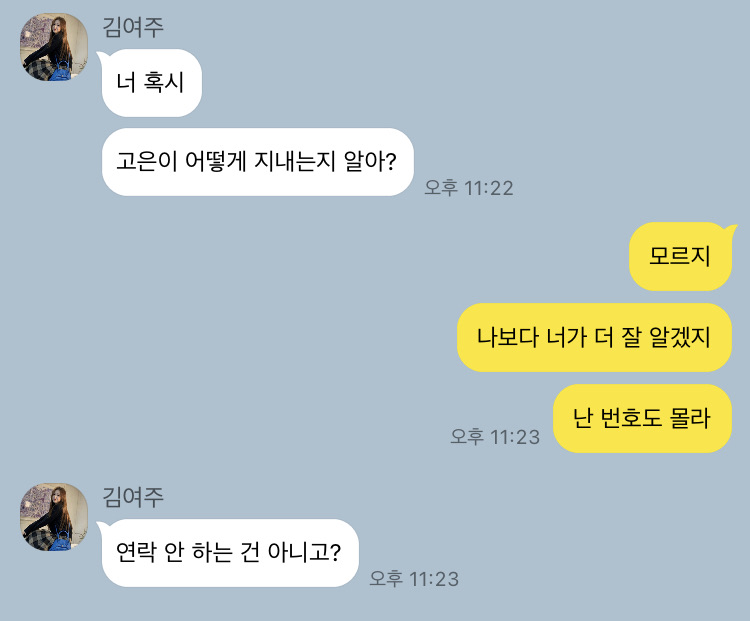Open bottom 김여주 profile picture
This screenshot has height=621, width=750.
click(54, 517)
